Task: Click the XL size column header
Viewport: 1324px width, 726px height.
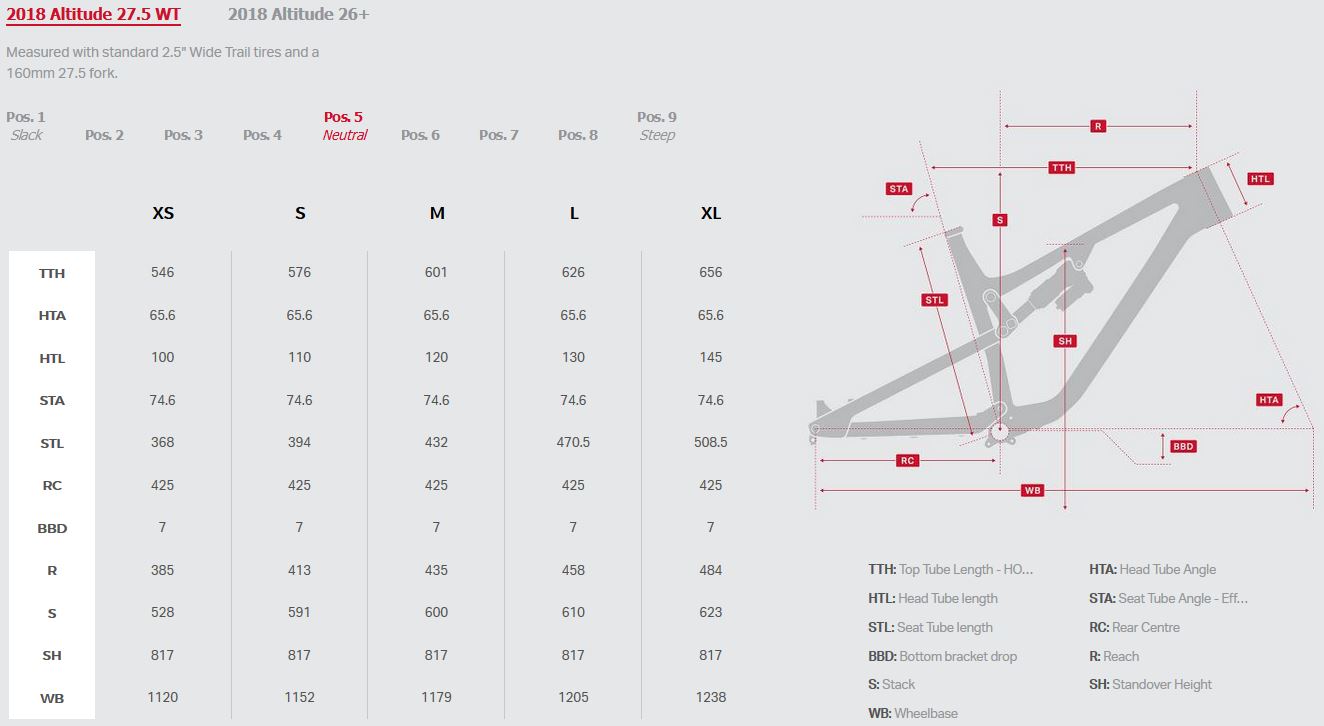Action: 711,213
